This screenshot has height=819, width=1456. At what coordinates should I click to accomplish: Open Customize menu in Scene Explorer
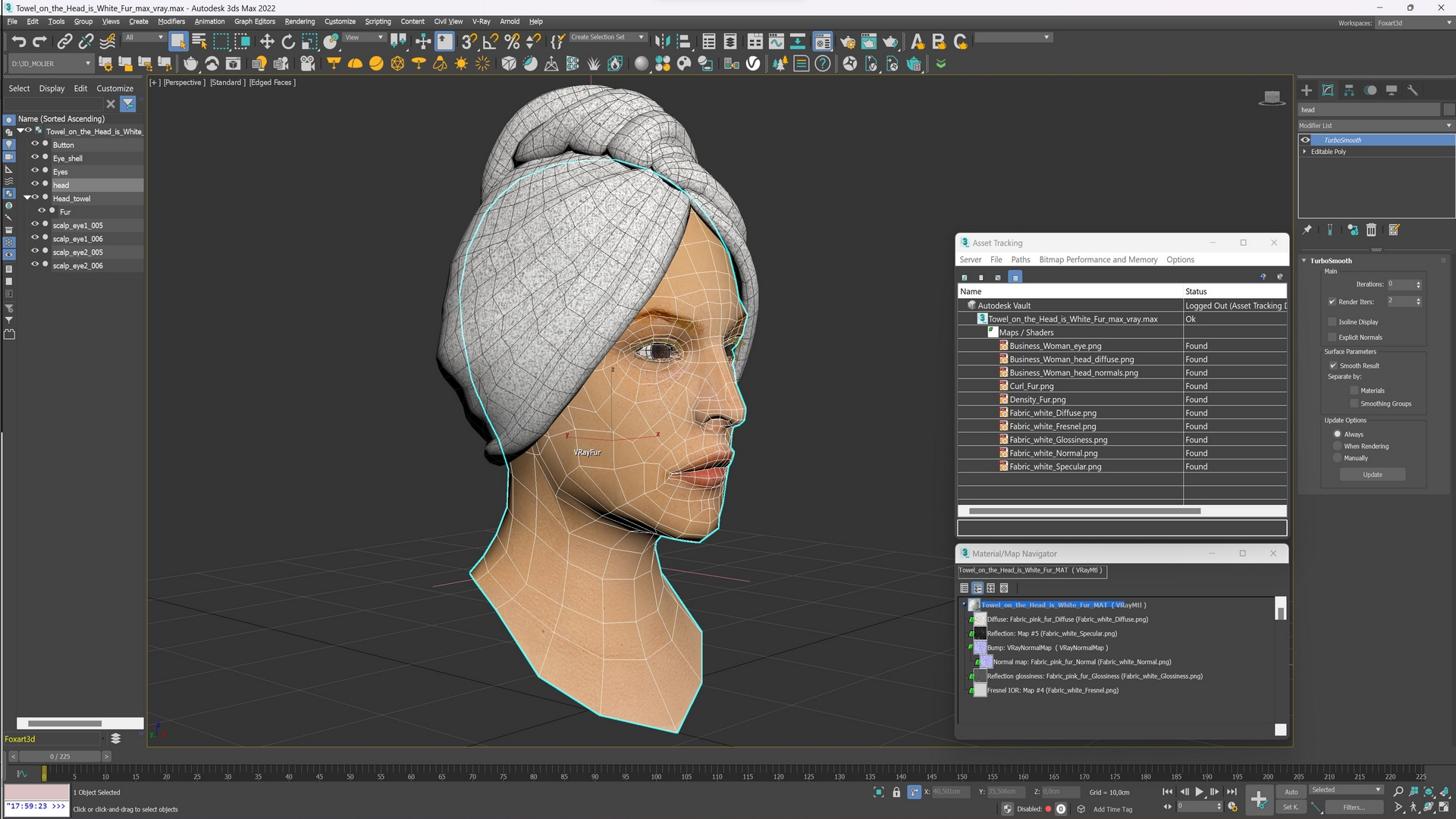point(115,89)
